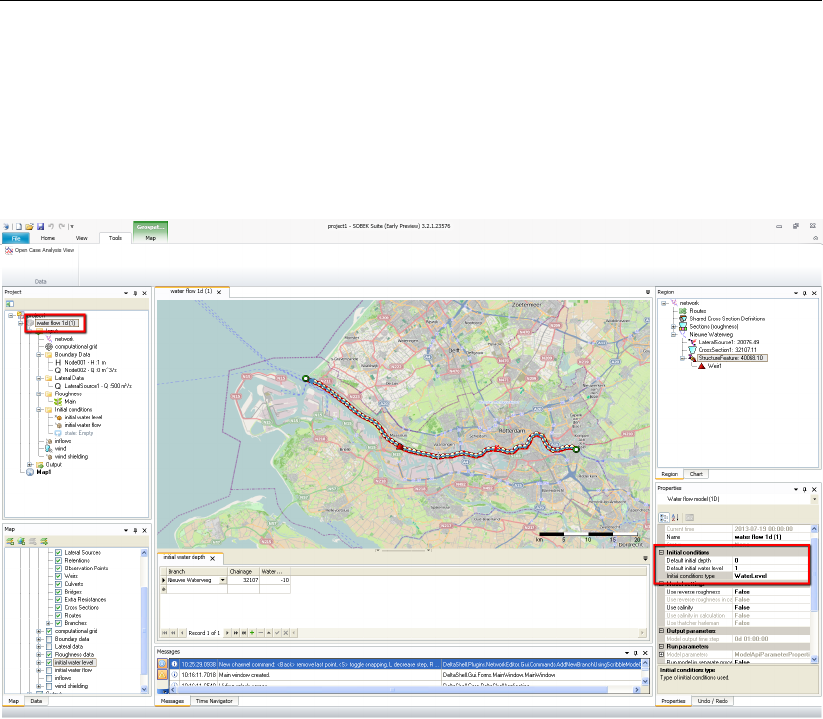Click the Categorized sort icon in Properties panel

[663, 516]
